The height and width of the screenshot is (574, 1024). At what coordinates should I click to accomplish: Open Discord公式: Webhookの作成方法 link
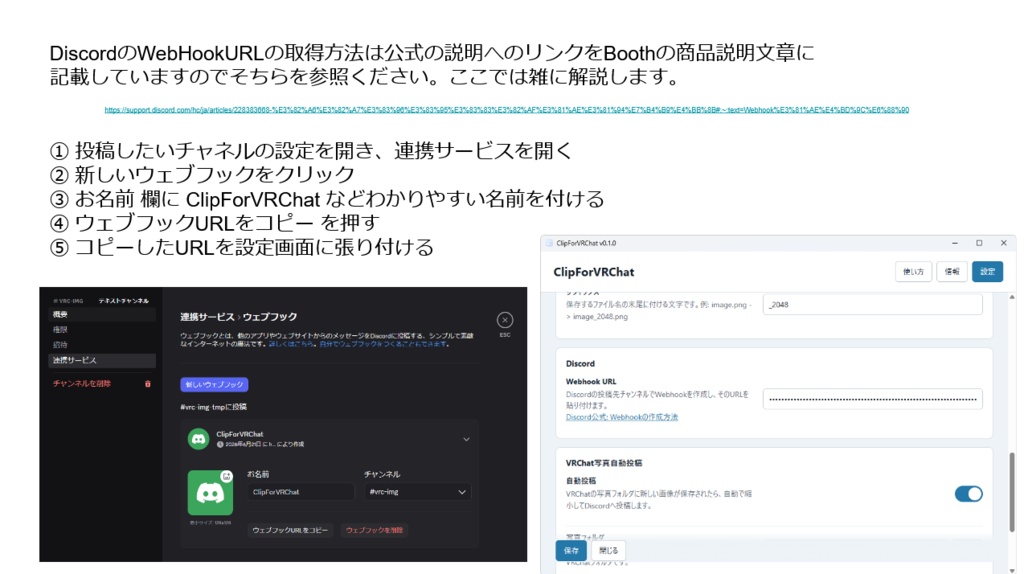pyautogui.click(x=622, y=417)
